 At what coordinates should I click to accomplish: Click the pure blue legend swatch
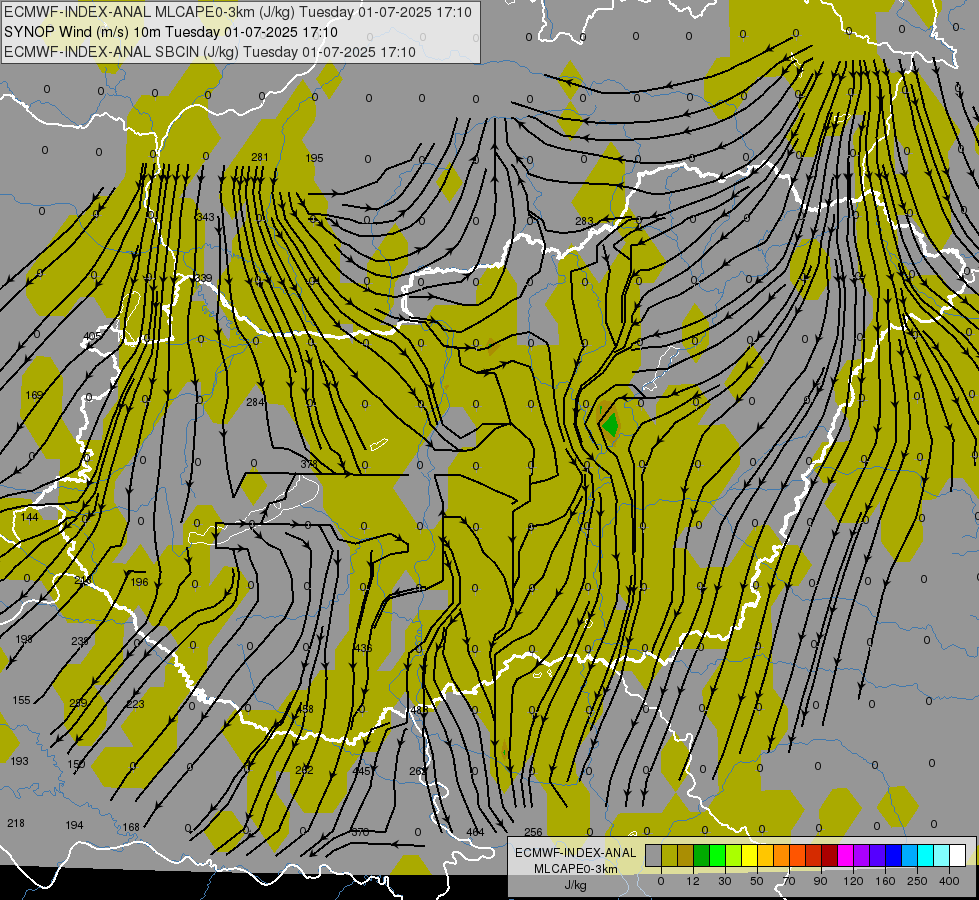[894, 855]
